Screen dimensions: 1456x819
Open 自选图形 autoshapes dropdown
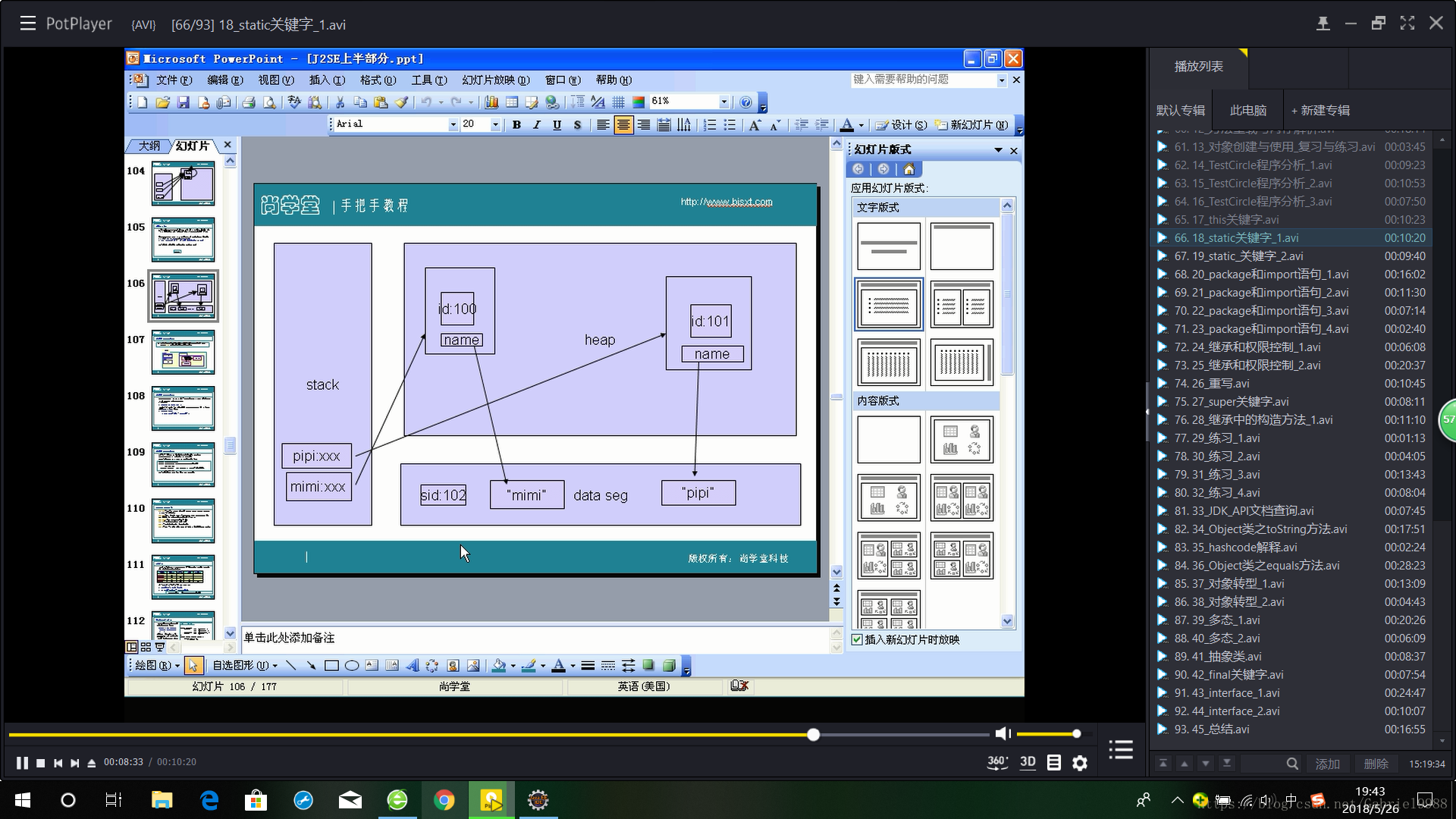pyautogui.click(x=244, y=666)
